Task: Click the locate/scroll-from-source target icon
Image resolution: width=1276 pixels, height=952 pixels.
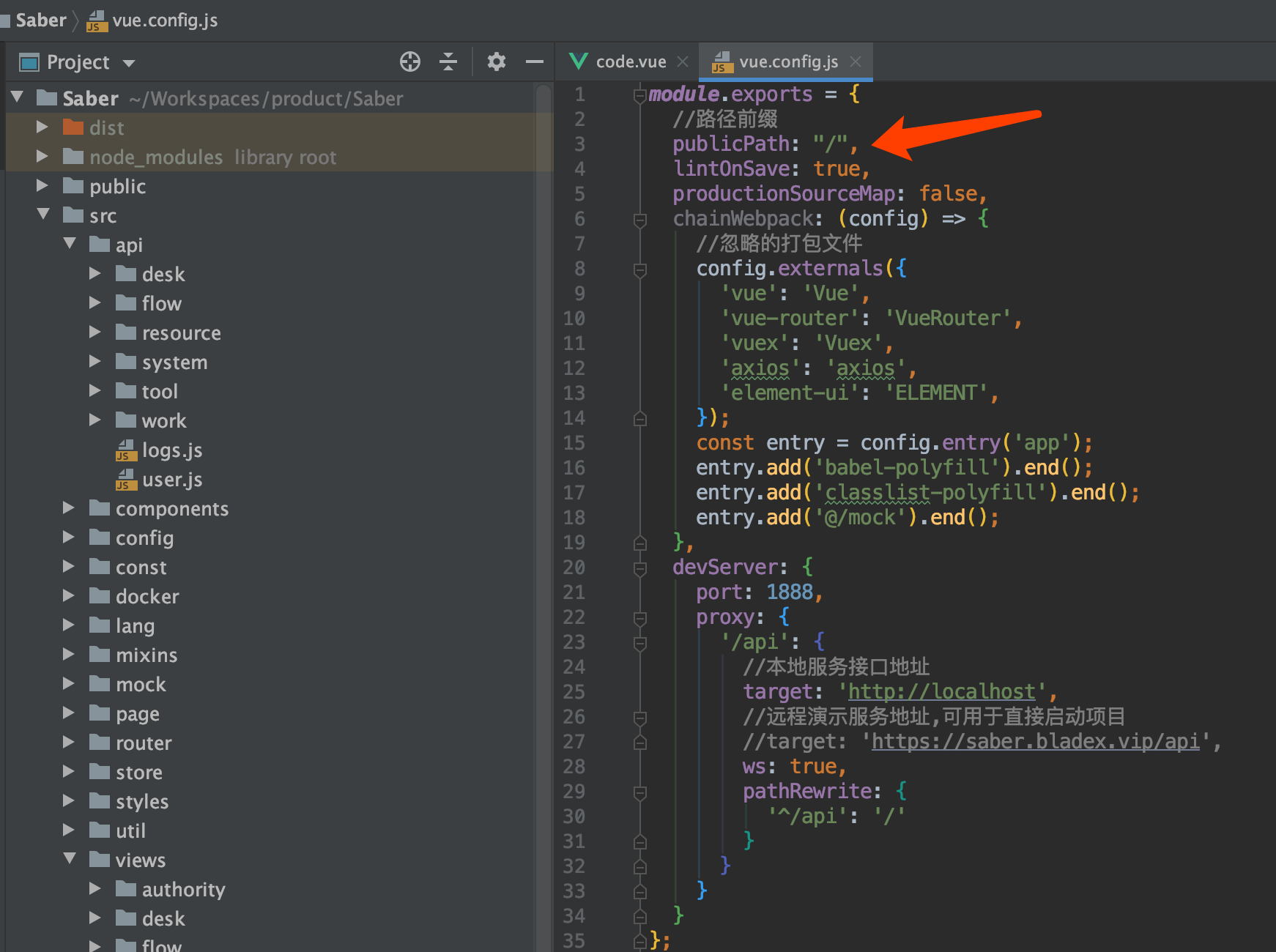Action: pos(410,62)
